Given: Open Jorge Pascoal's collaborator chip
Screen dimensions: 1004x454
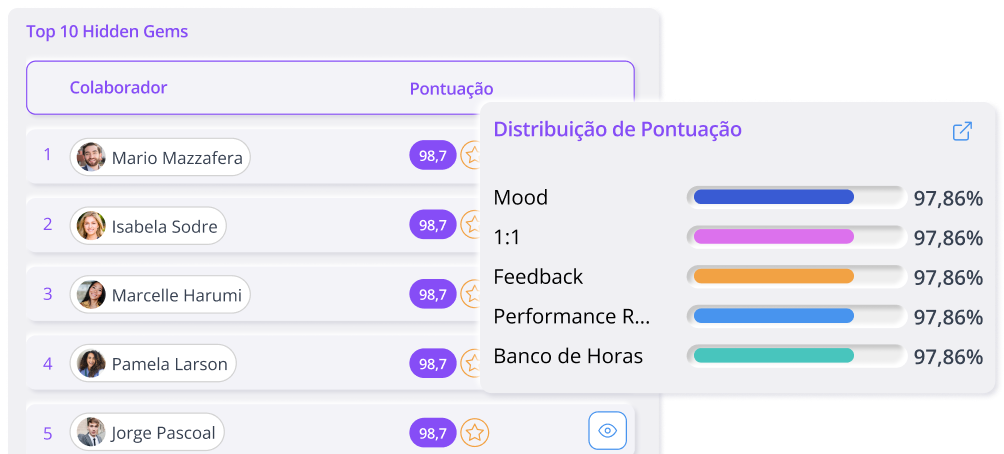Looking at the screenshot, I should [147, 432].
